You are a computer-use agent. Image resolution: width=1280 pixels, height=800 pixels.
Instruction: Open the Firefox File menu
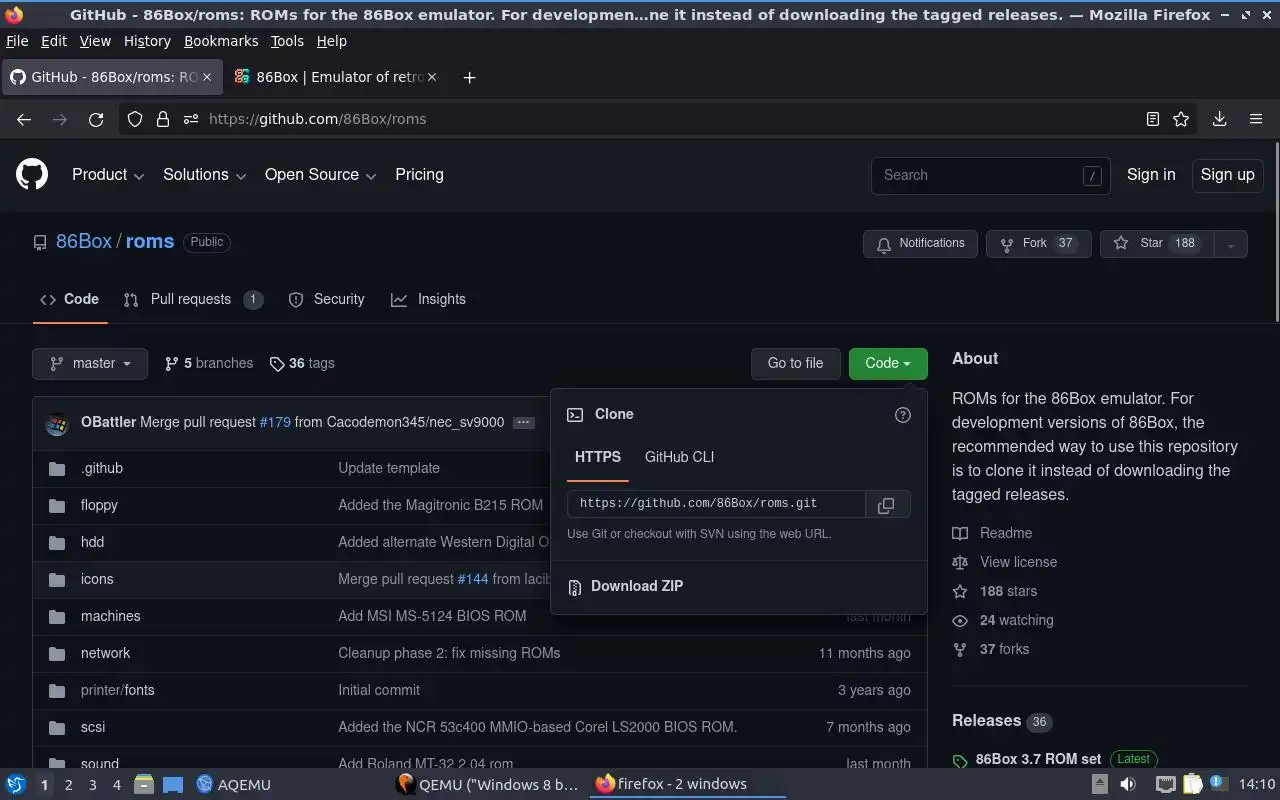17,41
